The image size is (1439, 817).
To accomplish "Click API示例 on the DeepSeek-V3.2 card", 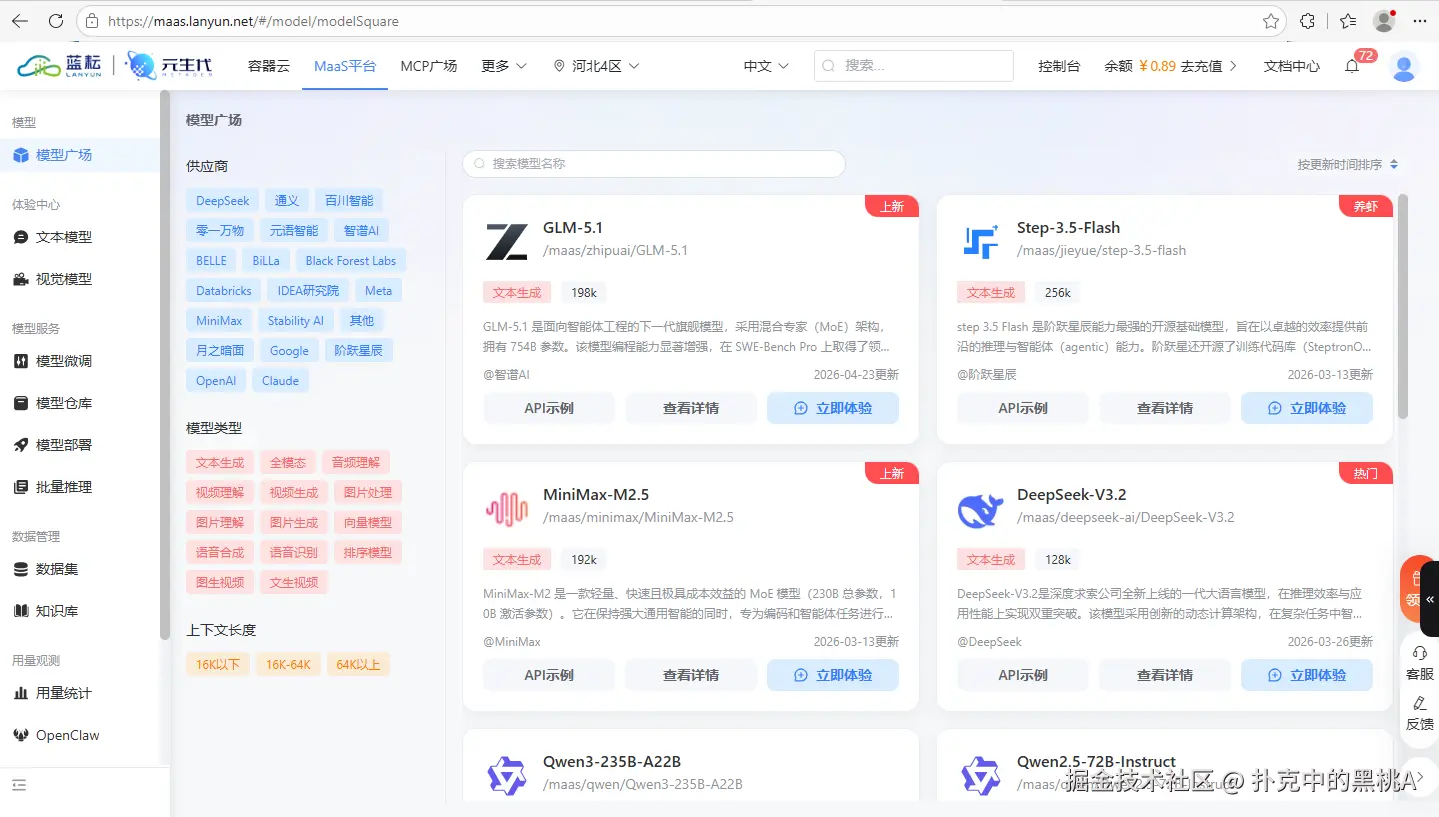I will pos(1023,675).
